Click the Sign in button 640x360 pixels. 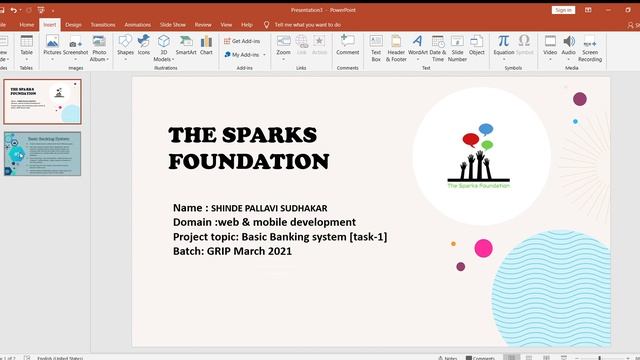pos(563,10)
